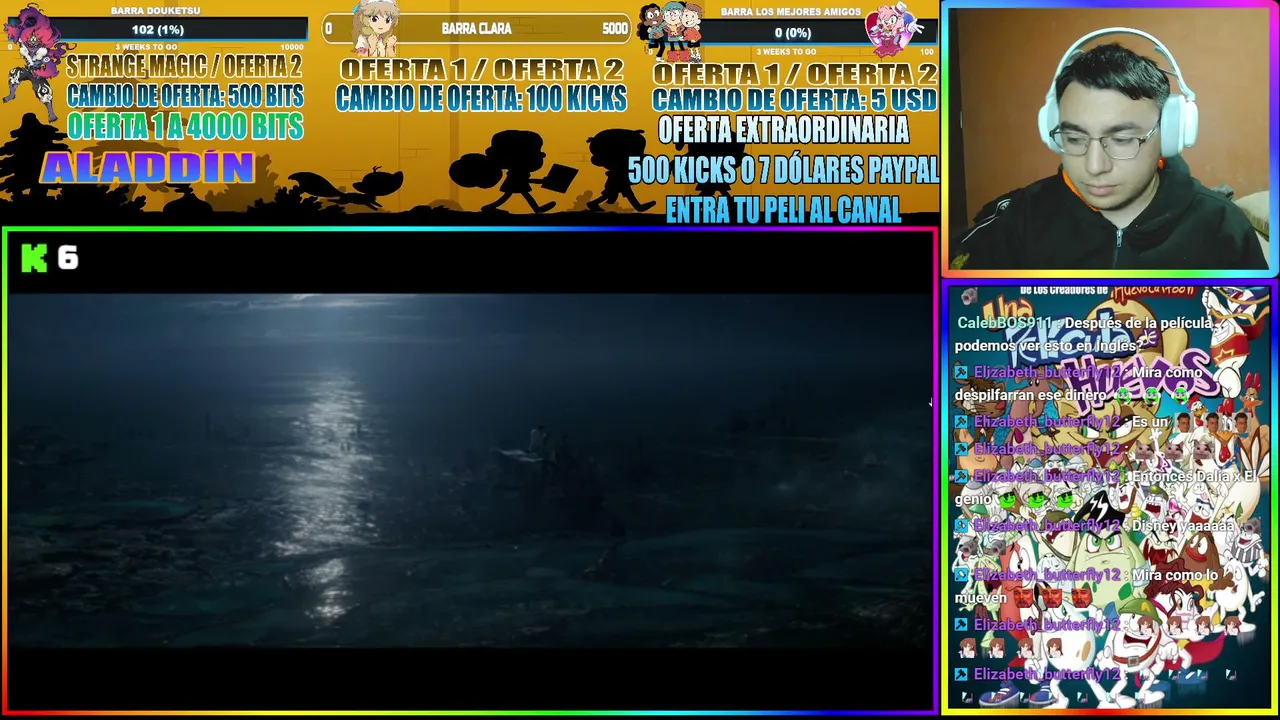Screen dimensions: 1280x720
Task: Click the green Kick logo above the movie
Action: [34, 259]
